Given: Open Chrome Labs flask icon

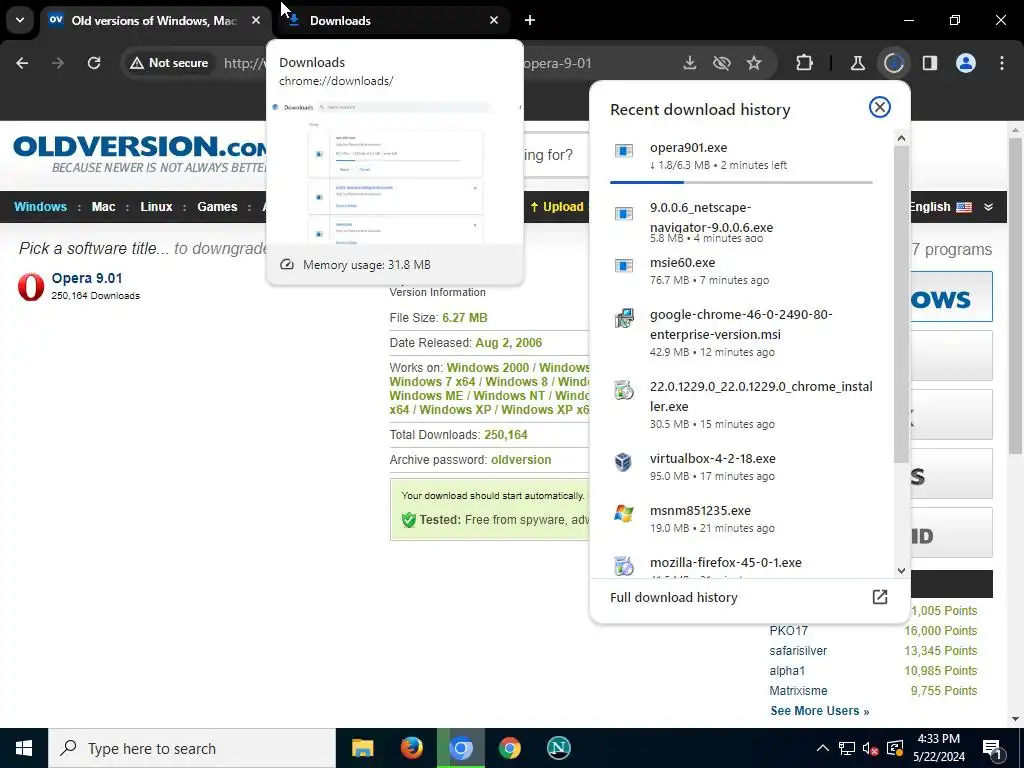Looking at the screenshot, I should (857, 63).
